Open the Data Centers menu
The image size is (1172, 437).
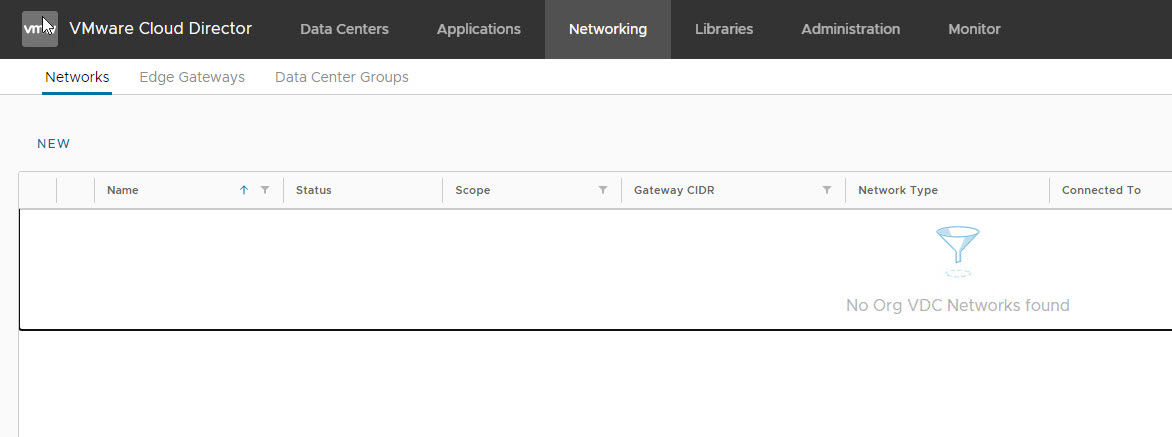(344, 29)
